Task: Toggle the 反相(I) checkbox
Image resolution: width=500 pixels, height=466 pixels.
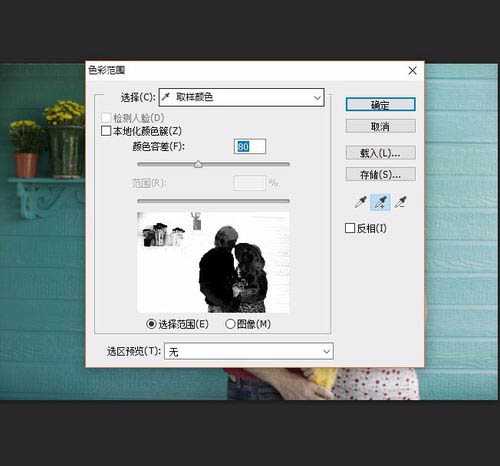Action: [x=350, y=228]
